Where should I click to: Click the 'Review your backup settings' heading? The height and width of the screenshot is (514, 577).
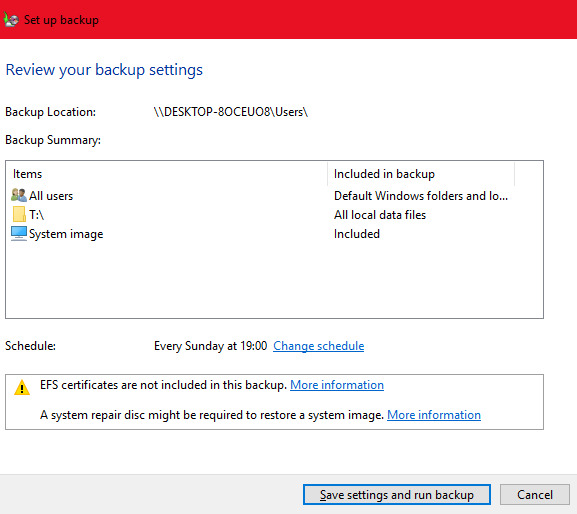104,70
